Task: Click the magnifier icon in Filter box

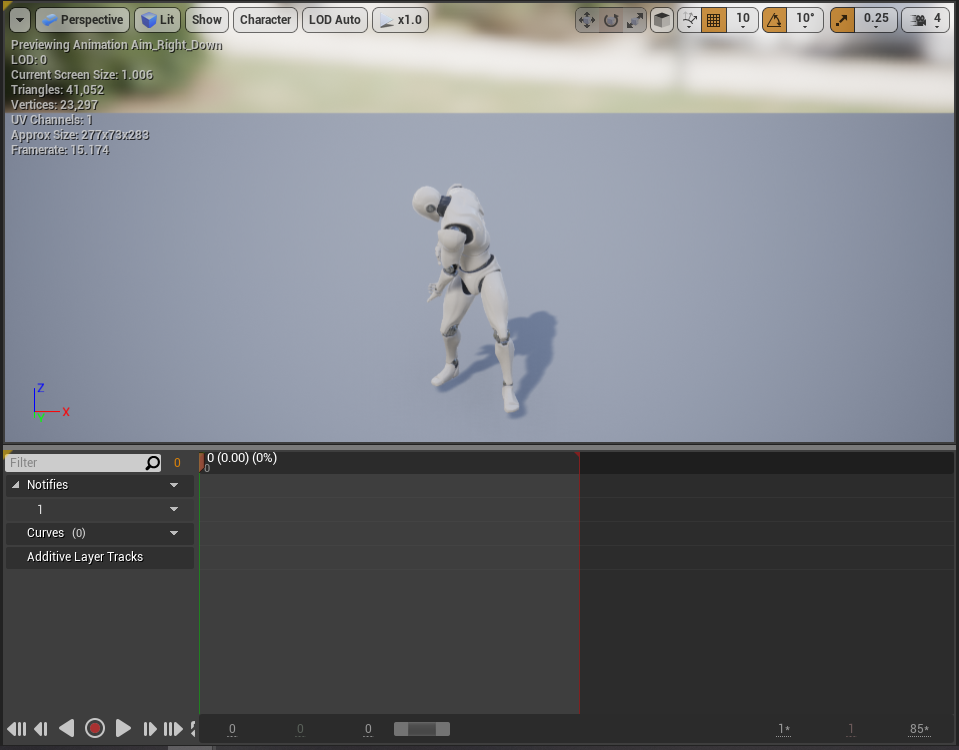Action: 152,462
